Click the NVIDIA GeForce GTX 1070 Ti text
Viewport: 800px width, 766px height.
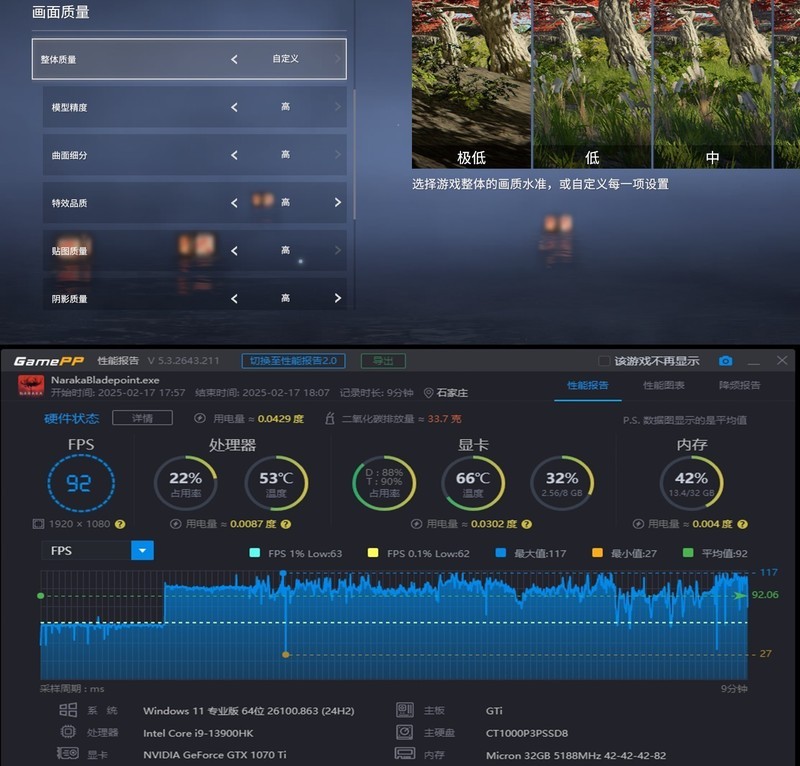pyautogui.click(x=214, y=754)
